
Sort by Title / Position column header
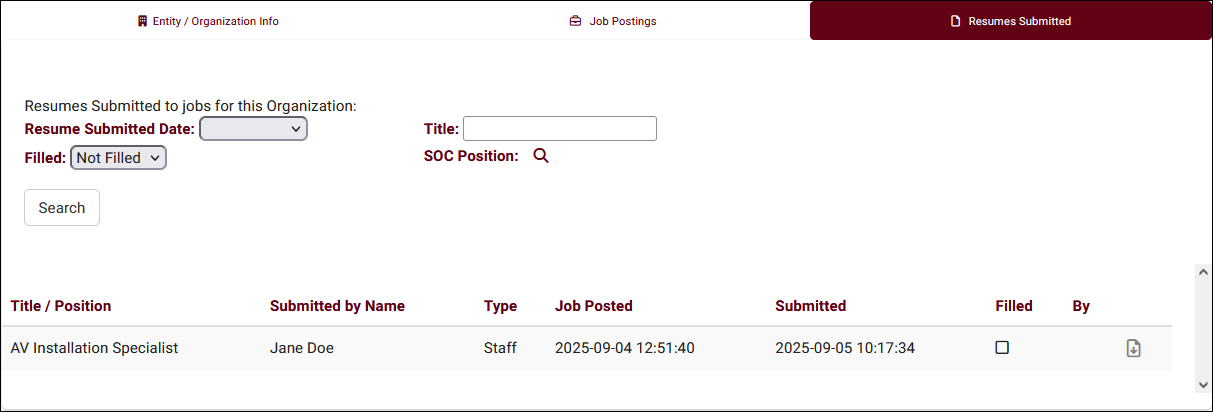[61, 306]
